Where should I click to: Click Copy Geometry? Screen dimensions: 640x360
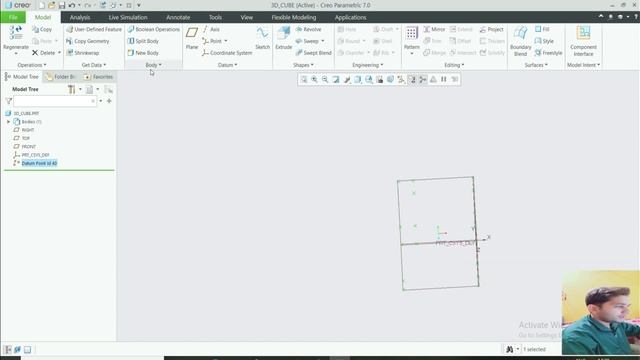[x=87, y=41]
